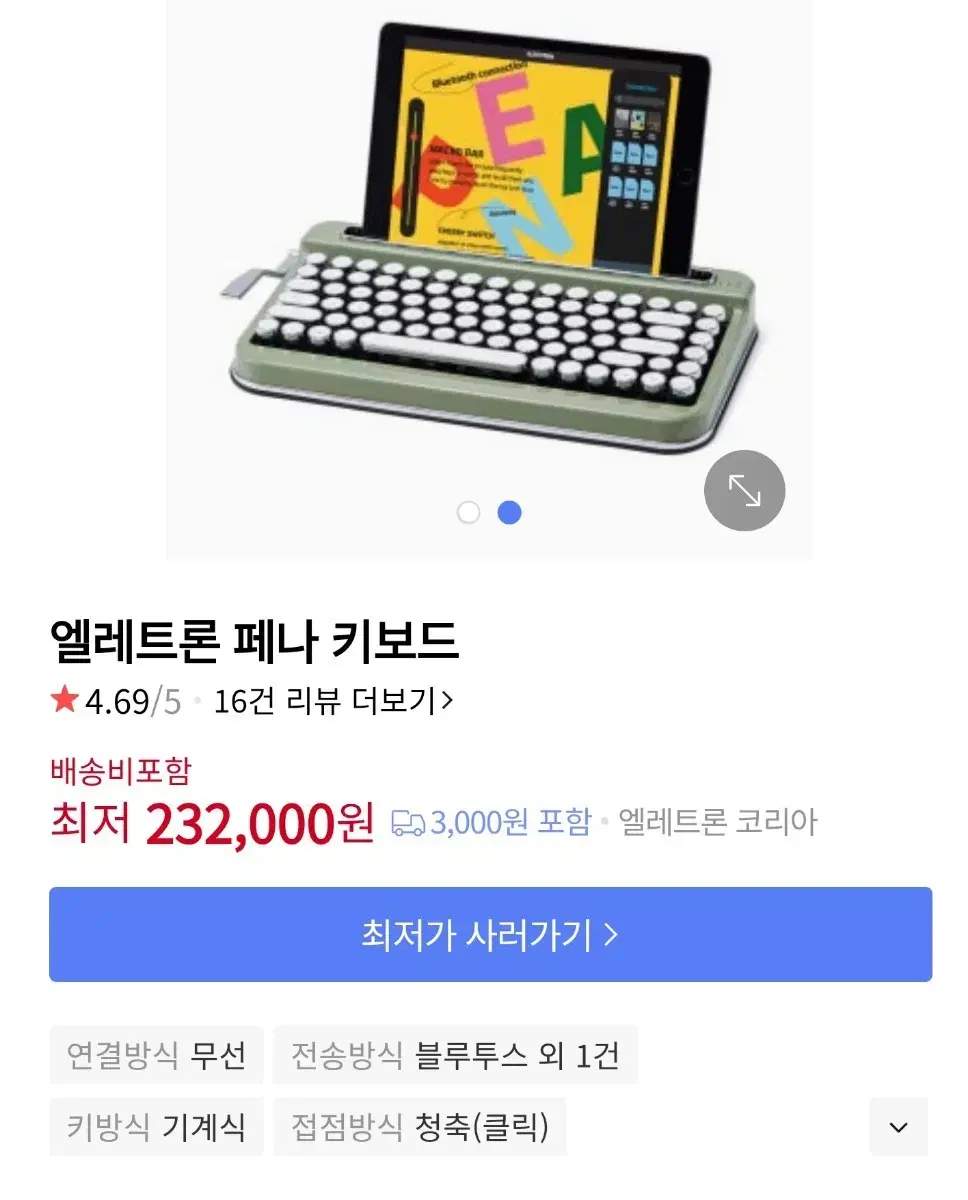Image resolution: width=968 pixels, height=1200 pixels.
Task: Tap the 키방식 기계식 spec tag
Action: [156, 1127]
